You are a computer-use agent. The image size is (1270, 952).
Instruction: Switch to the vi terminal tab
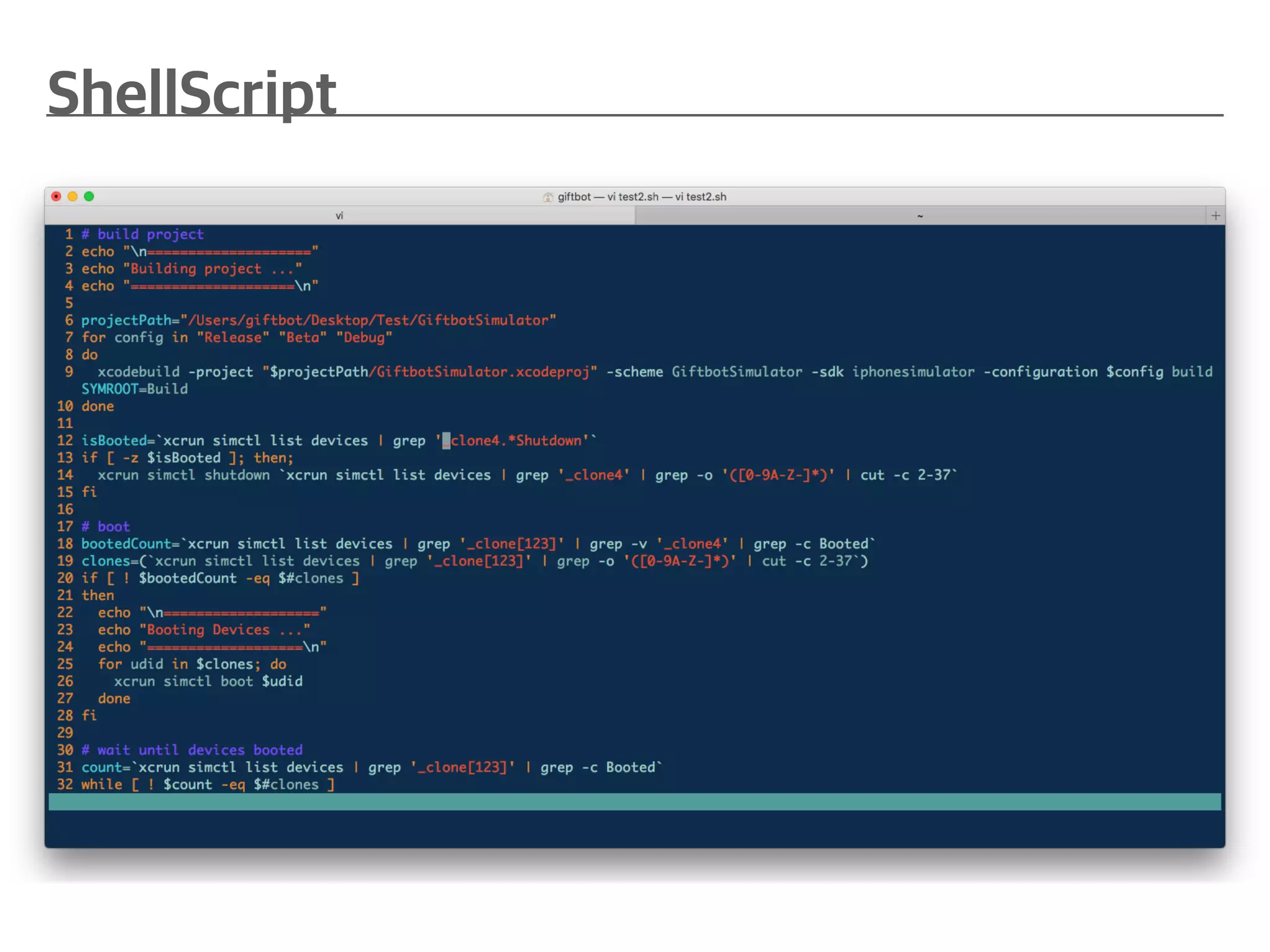click(x=339, y=216)
